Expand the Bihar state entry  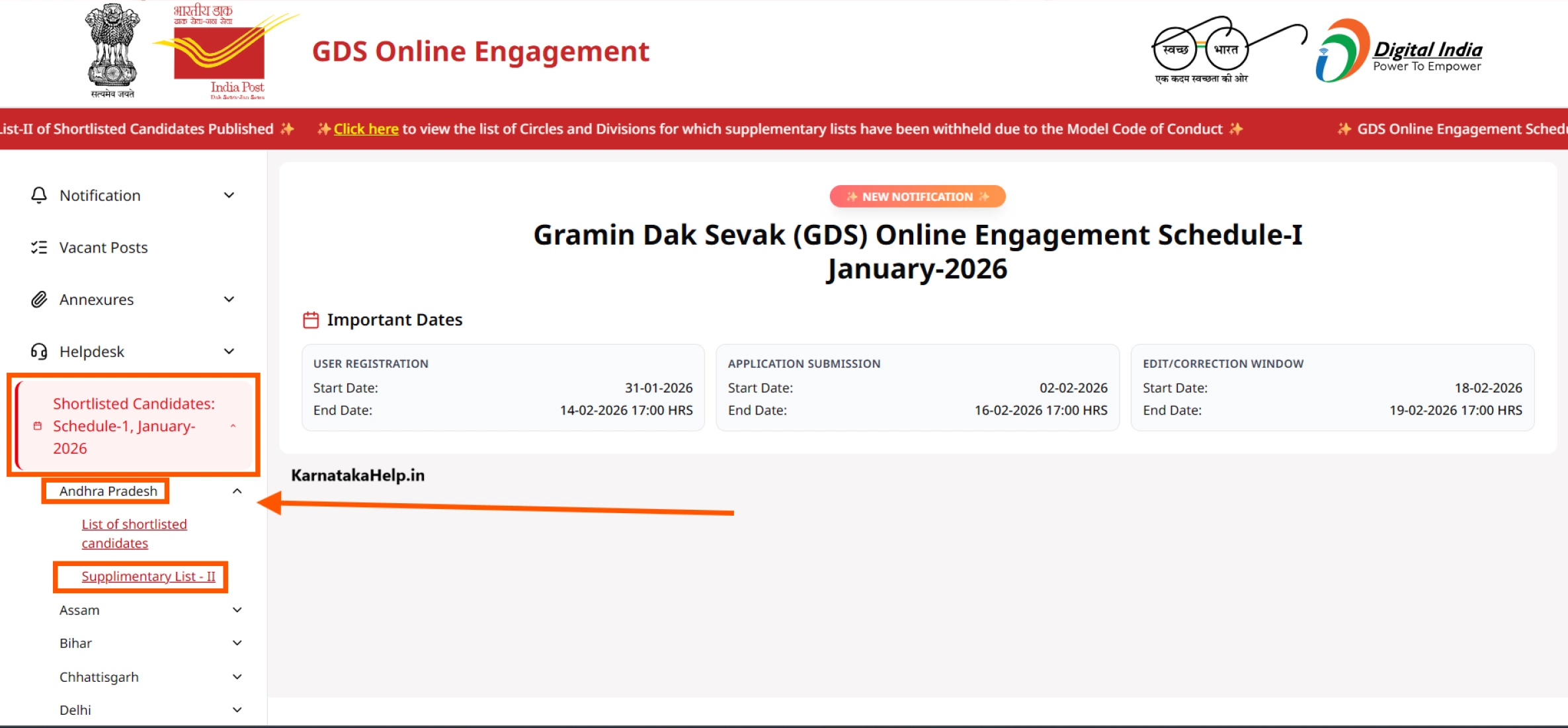pyautogui.click(x=237, y=643)
